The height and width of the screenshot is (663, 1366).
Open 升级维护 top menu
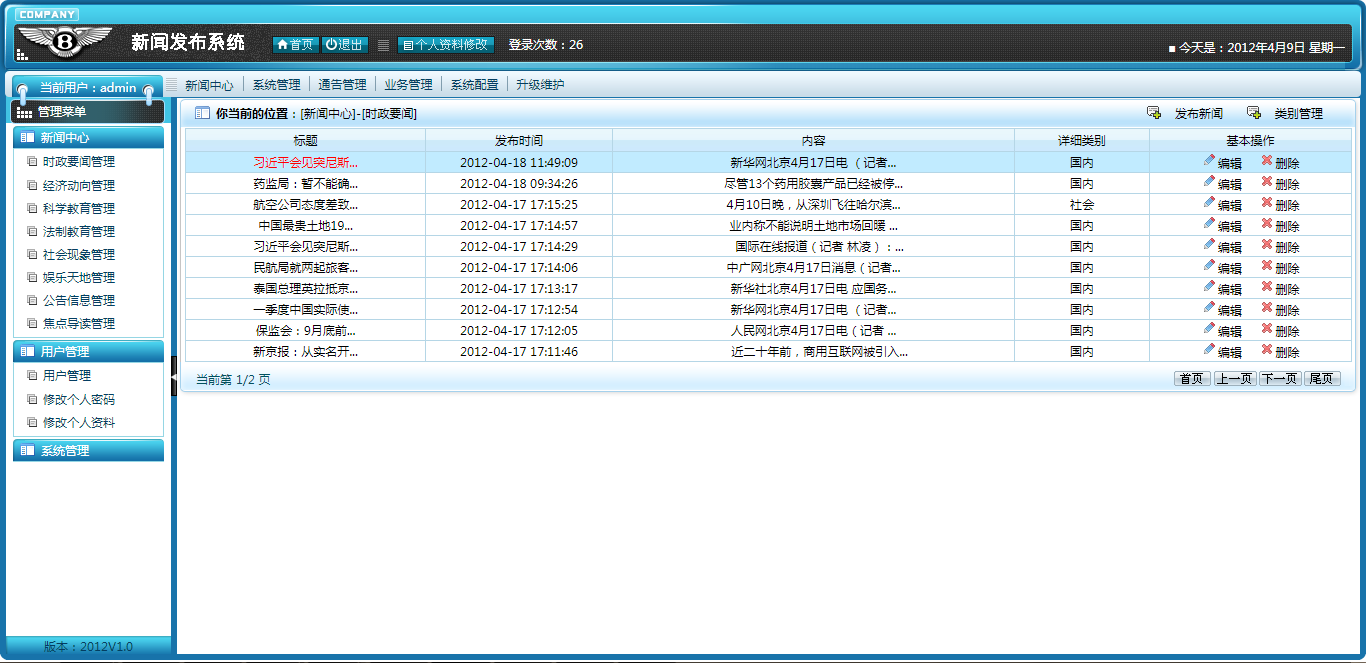tap(540, 85)
